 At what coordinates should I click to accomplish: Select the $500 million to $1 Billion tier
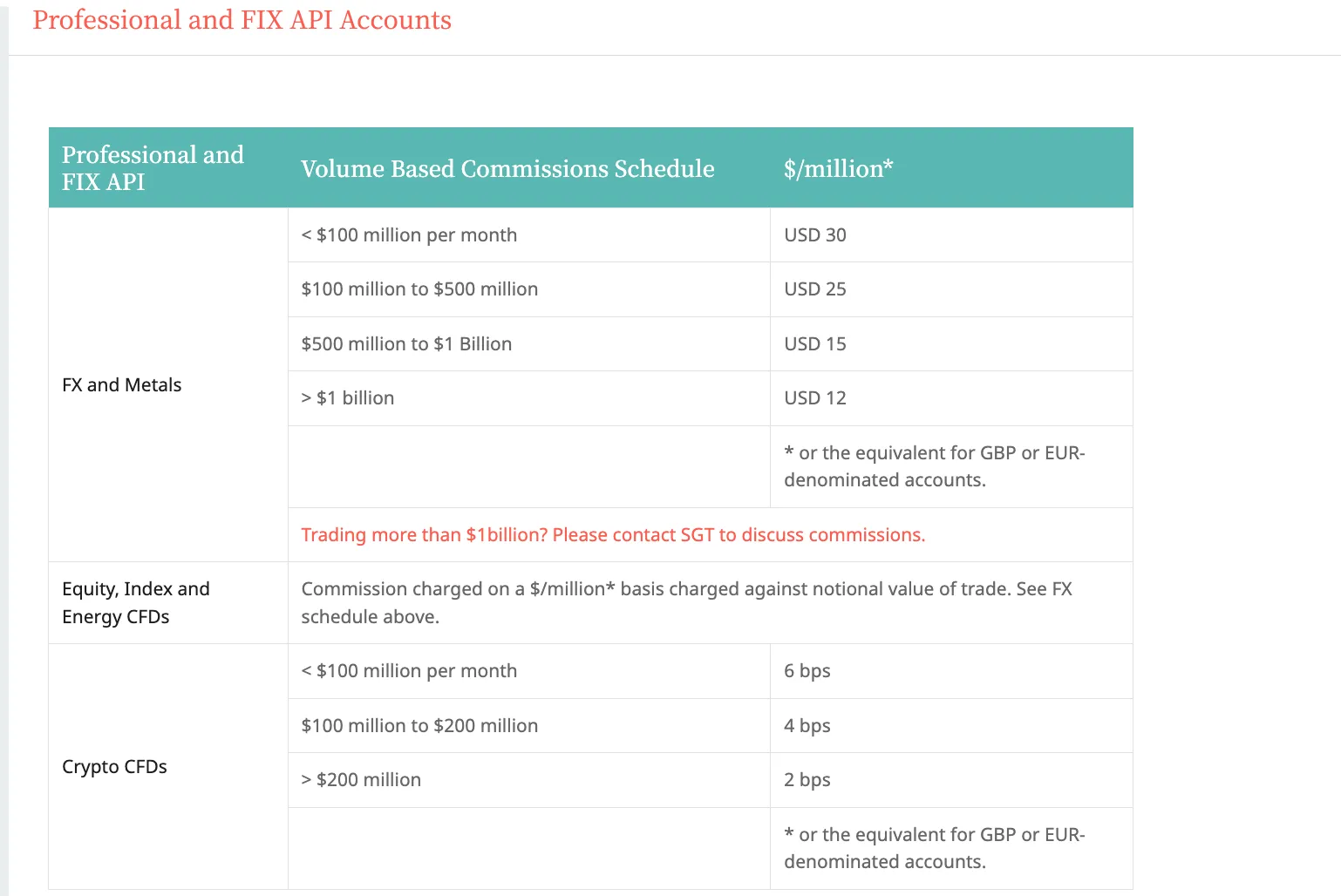click(406, 343)
